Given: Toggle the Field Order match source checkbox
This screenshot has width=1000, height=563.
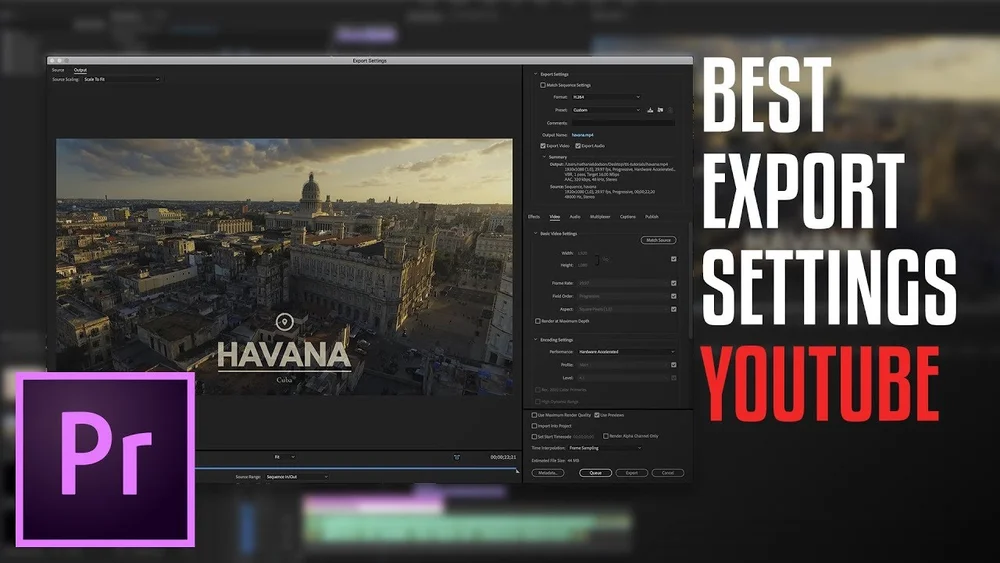Looking at the screenshot, I should click(673, 296).
